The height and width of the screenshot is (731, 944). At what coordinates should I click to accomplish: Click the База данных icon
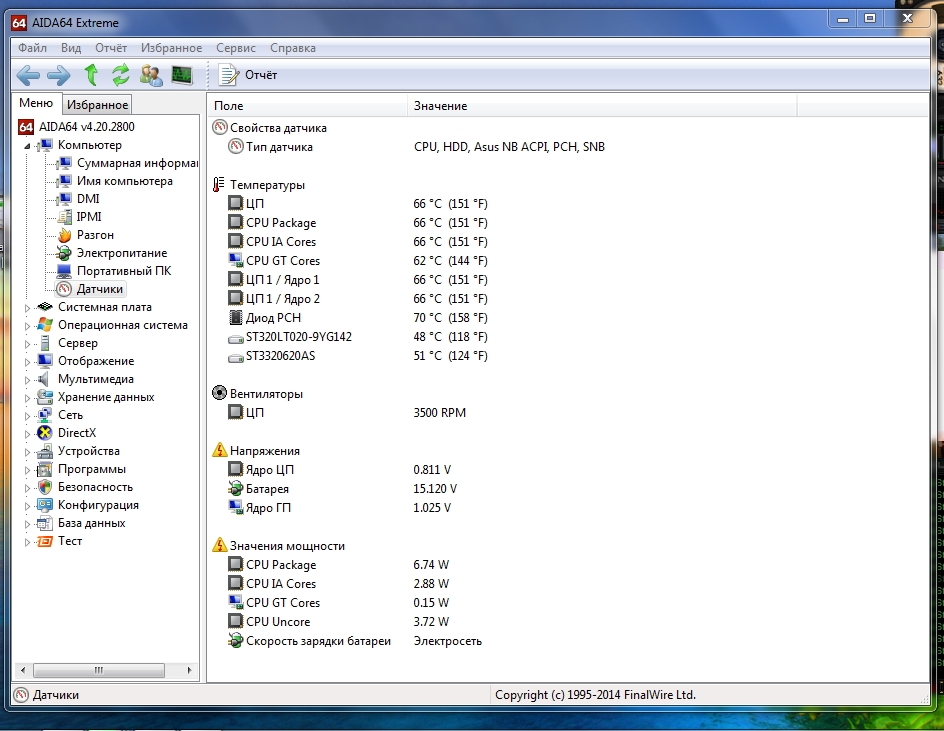(45, 523)
